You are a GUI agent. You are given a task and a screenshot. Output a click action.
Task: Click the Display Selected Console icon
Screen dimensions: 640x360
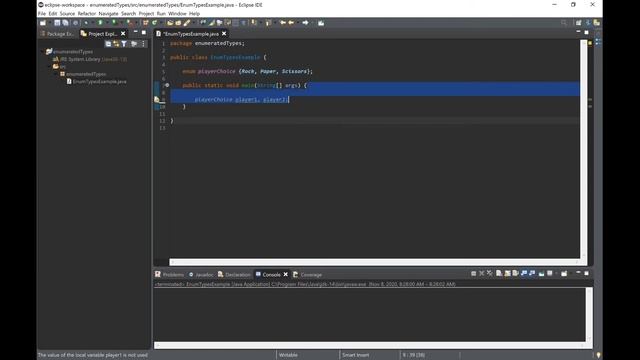[550, 273]
